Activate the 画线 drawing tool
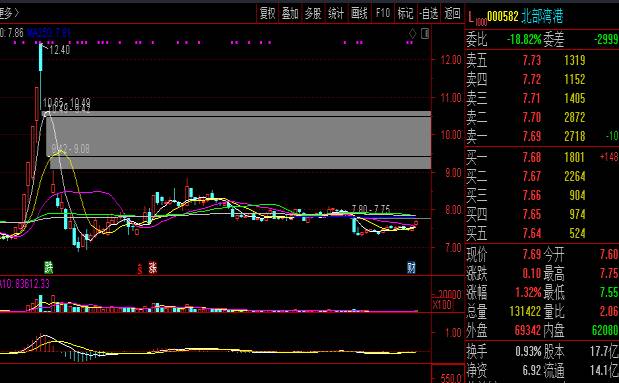Viewport: 619px width, 383px height. [x=359, y=13]
